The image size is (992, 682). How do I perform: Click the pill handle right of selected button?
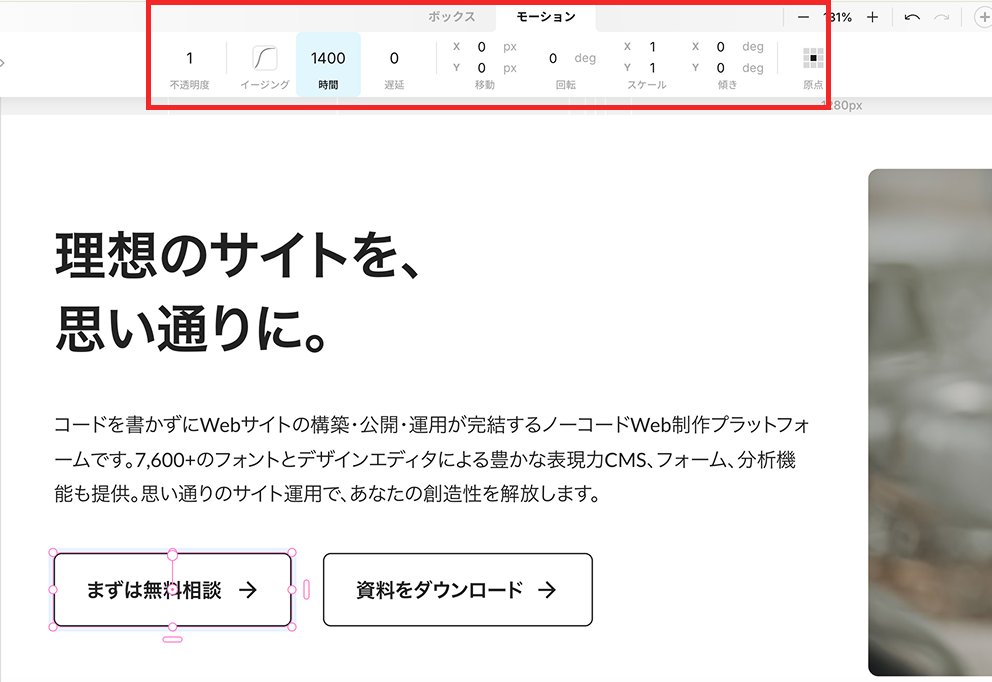[306, 590]
